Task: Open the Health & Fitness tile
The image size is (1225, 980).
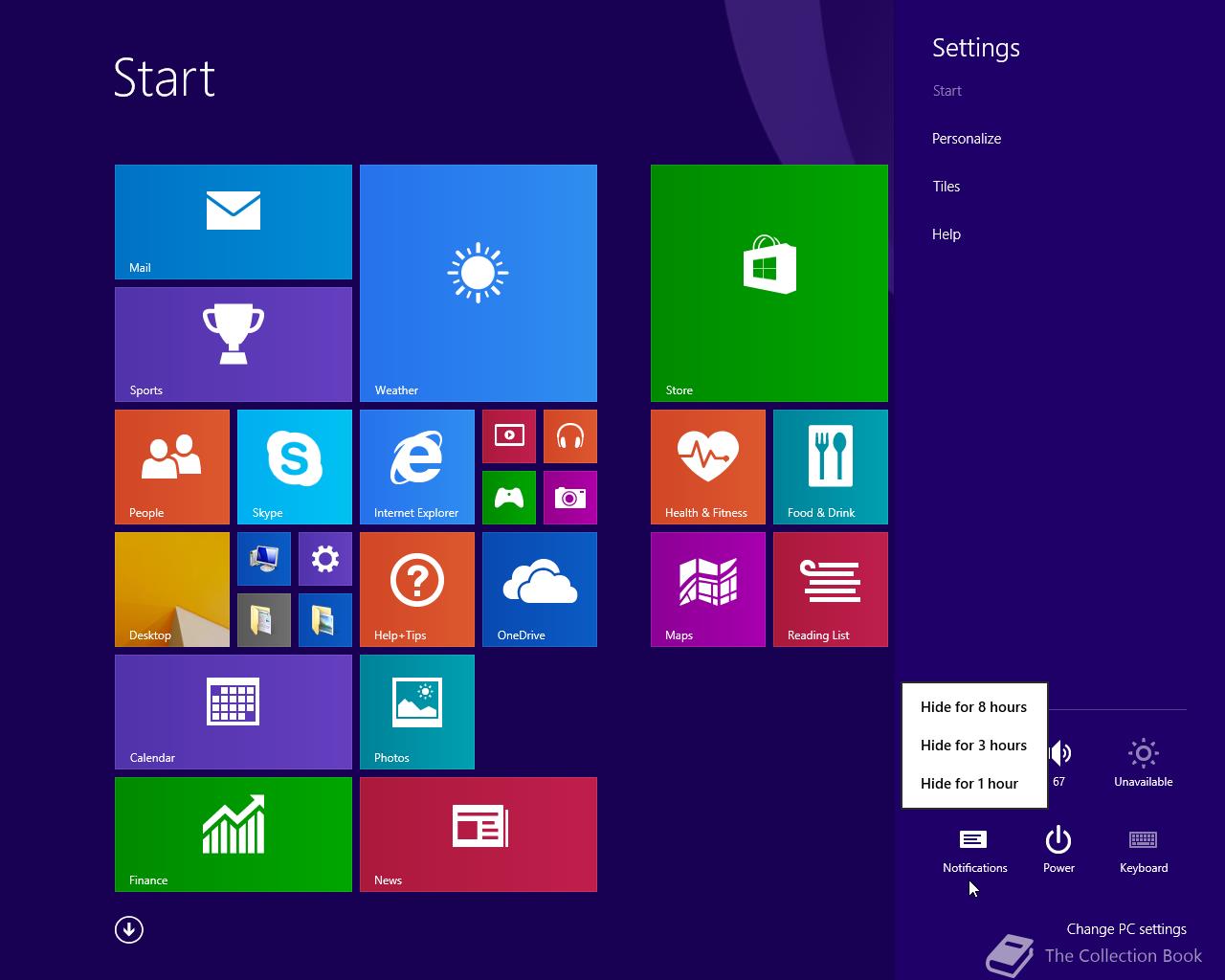Action: (x=708, y=467)
